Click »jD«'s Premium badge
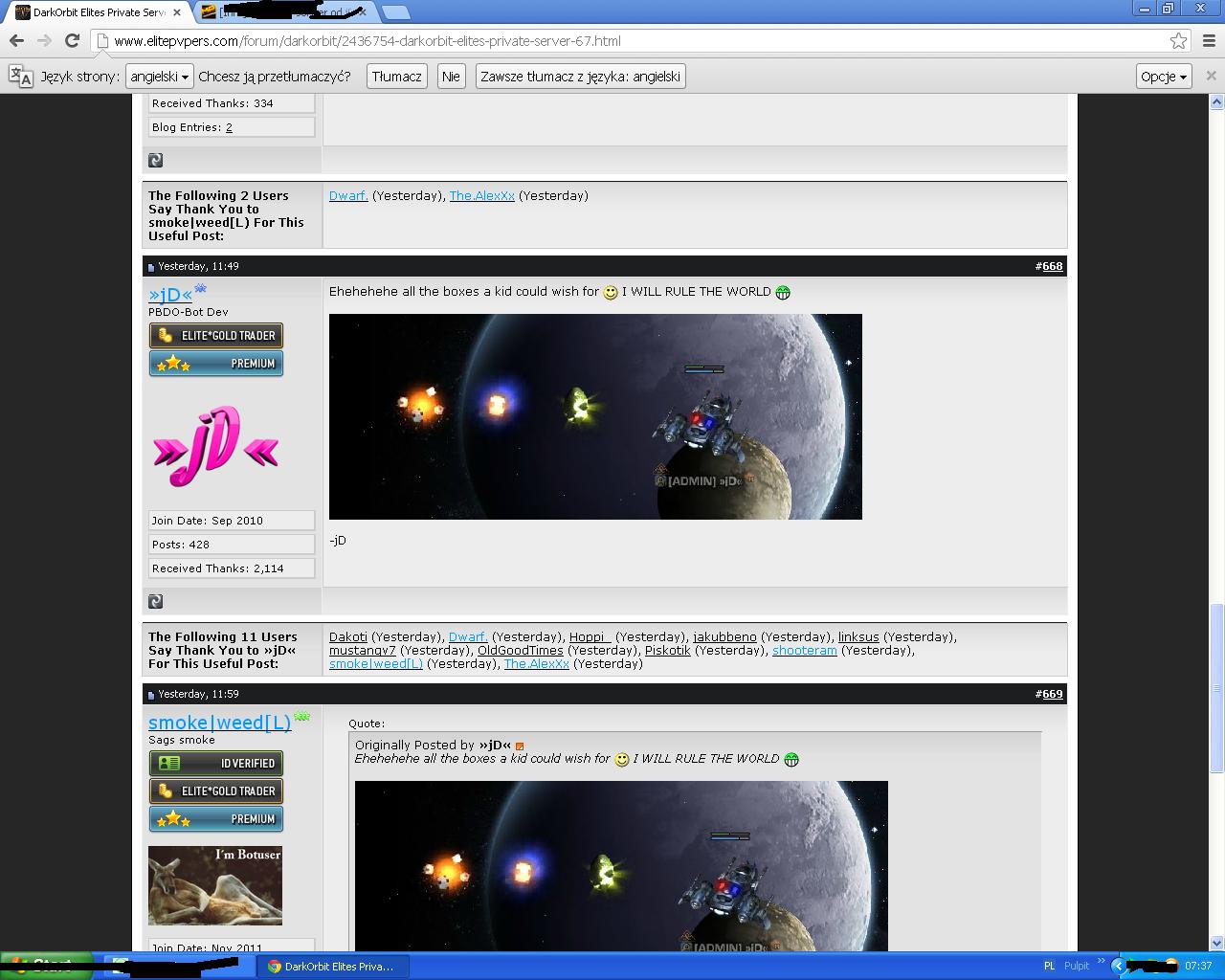This screenshot has height=980, width=1225. (x=216, y=364)
